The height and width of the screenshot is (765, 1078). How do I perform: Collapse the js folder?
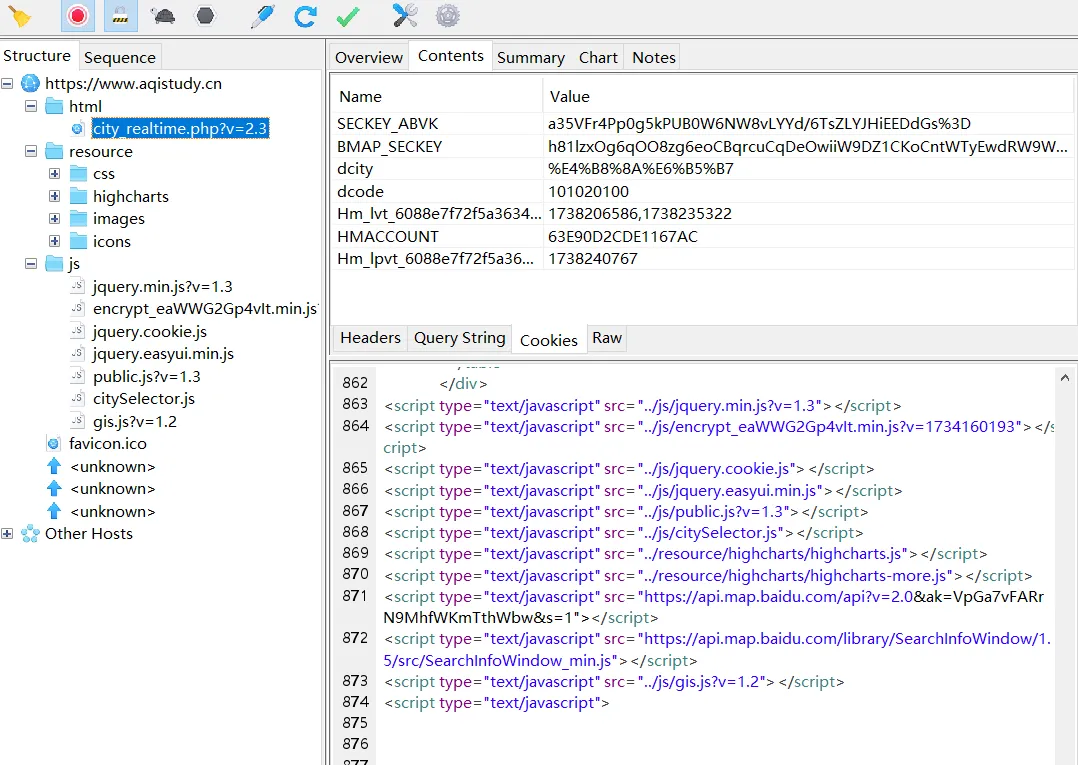[31, 263]
